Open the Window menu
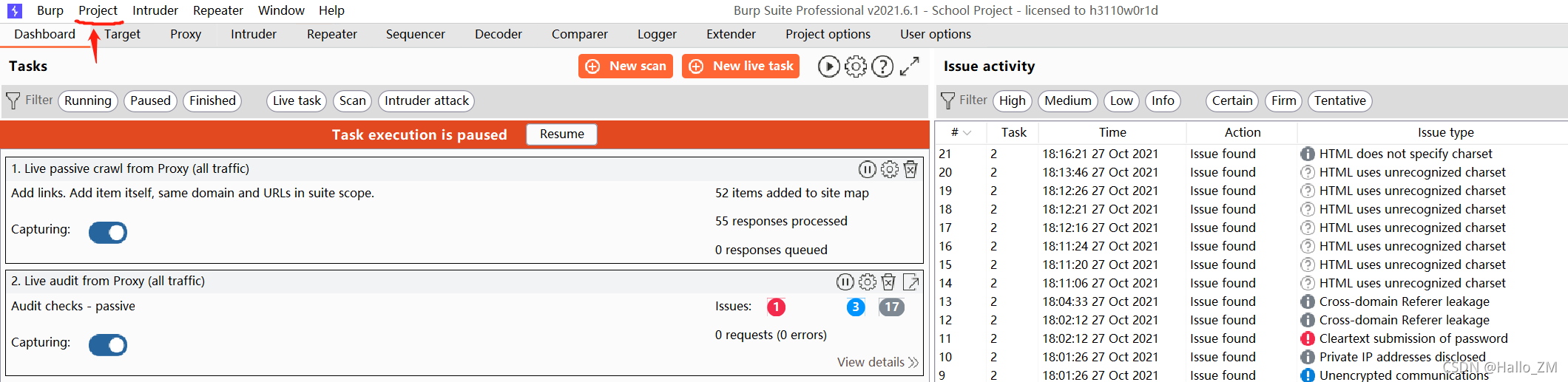Image resolution: width=1568 pixels, height=382 pixels. [x=281, y=10]
